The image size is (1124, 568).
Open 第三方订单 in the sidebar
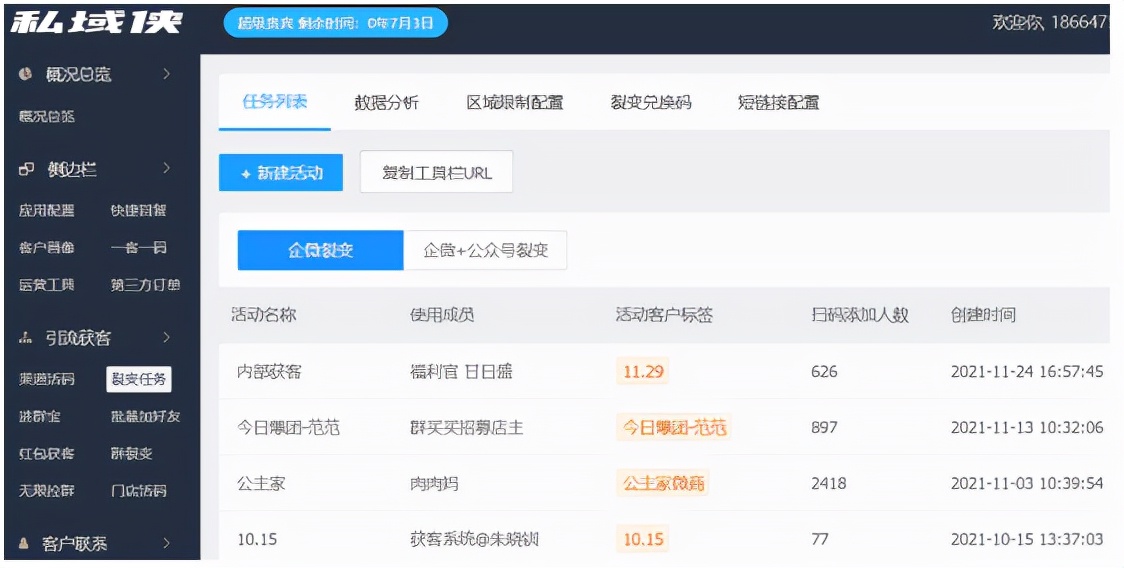point(145,285)
